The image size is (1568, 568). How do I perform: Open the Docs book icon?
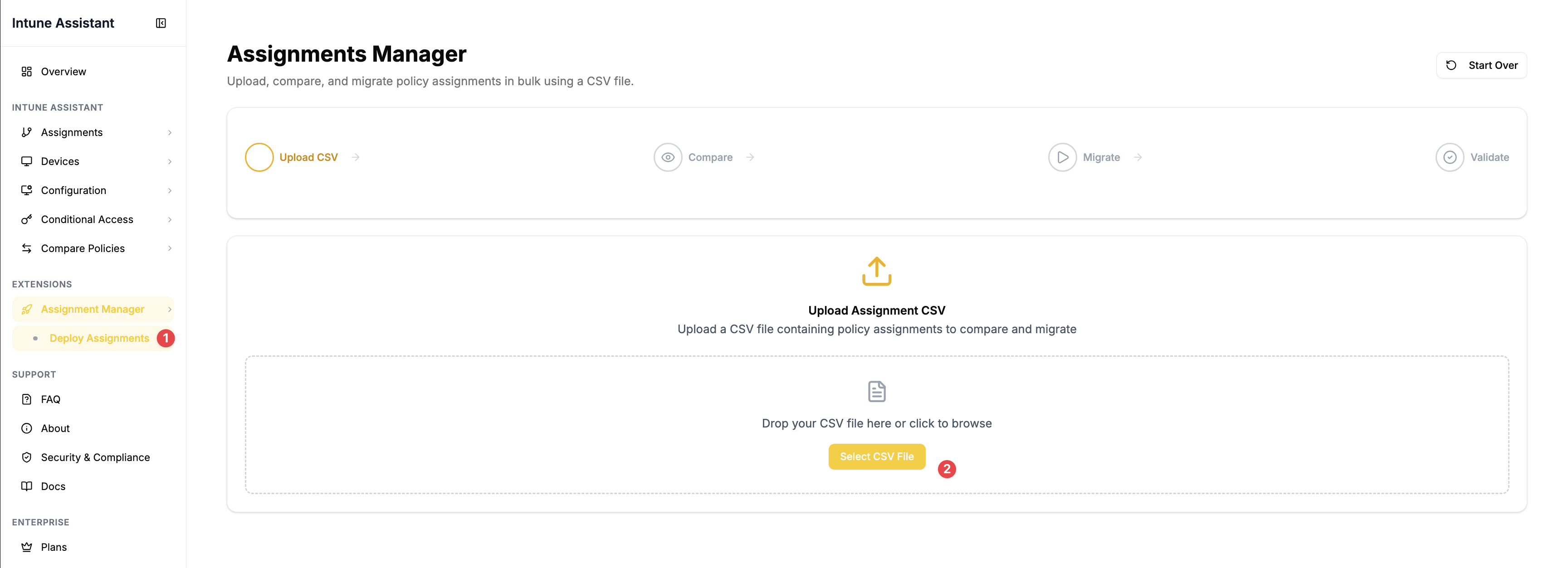click(x=26, y=486)
